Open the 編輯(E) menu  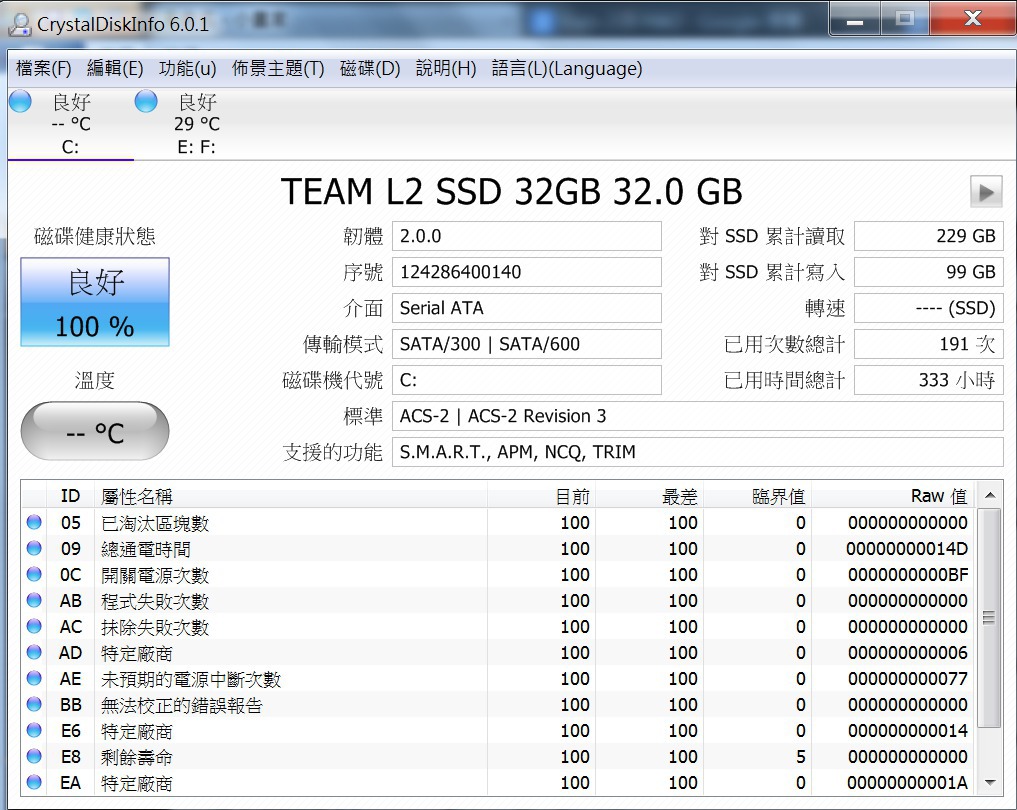115,68
